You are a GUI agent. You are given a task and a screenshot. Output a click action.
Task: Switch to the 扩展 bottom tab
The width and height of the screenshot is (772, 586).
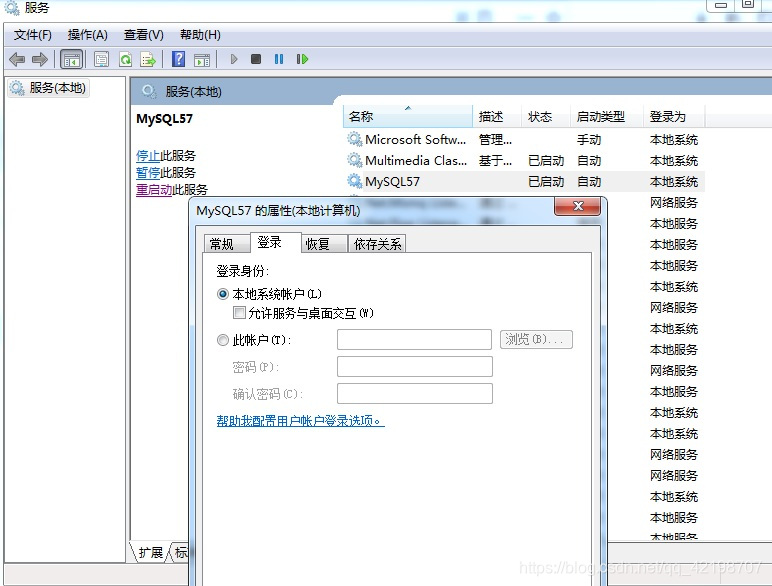(x=150, y=553)
